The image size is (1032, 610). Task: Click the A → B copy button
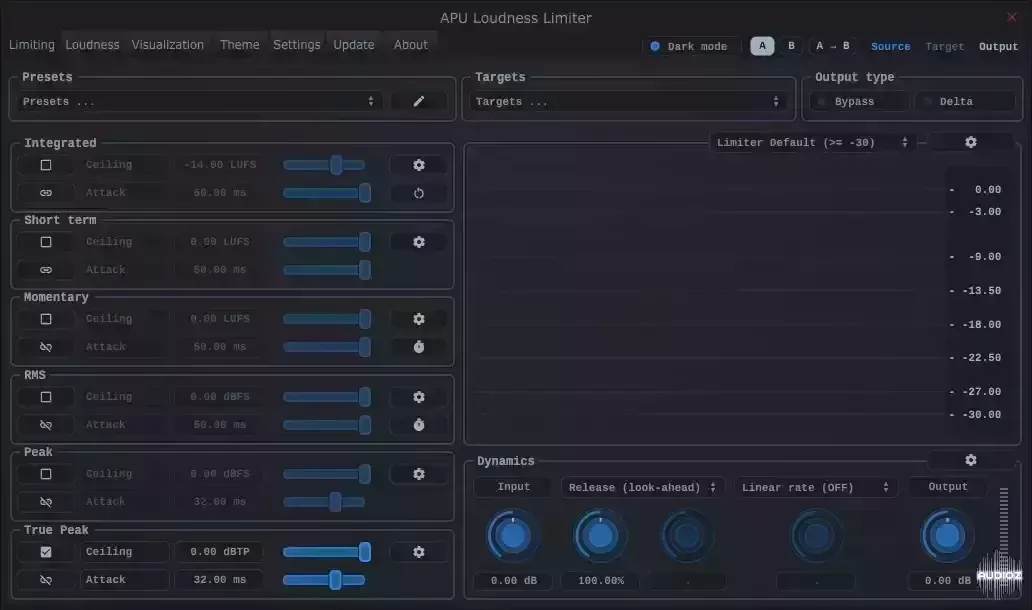click(833, 45)
